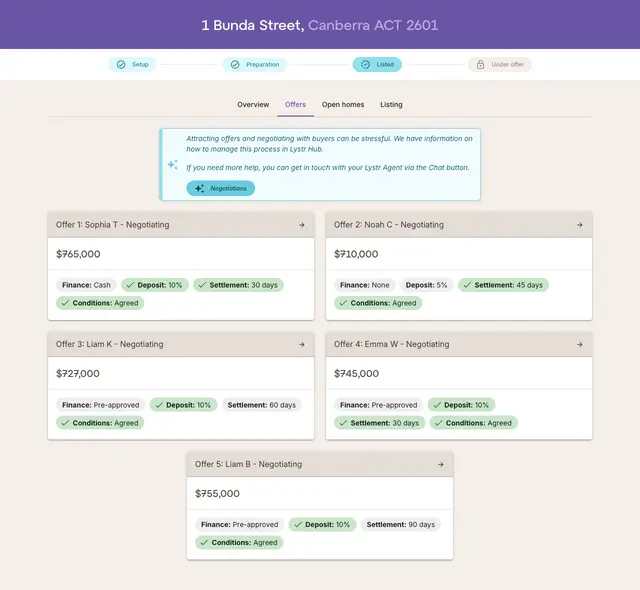640x590 pixels.
Task: Click Finance: Pre-approved in Liam K offer
Action: pyautogui.click(x=100, y=405)
